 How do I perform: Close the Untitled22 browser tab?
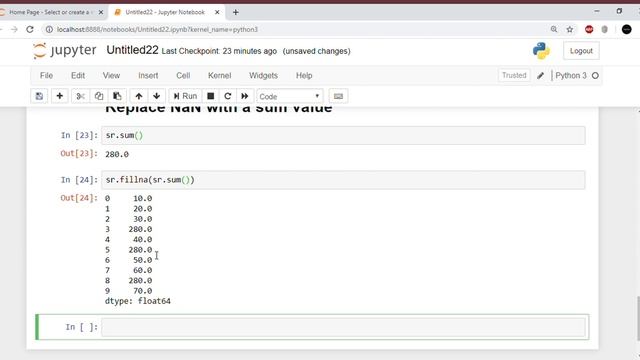coord(217,12)
